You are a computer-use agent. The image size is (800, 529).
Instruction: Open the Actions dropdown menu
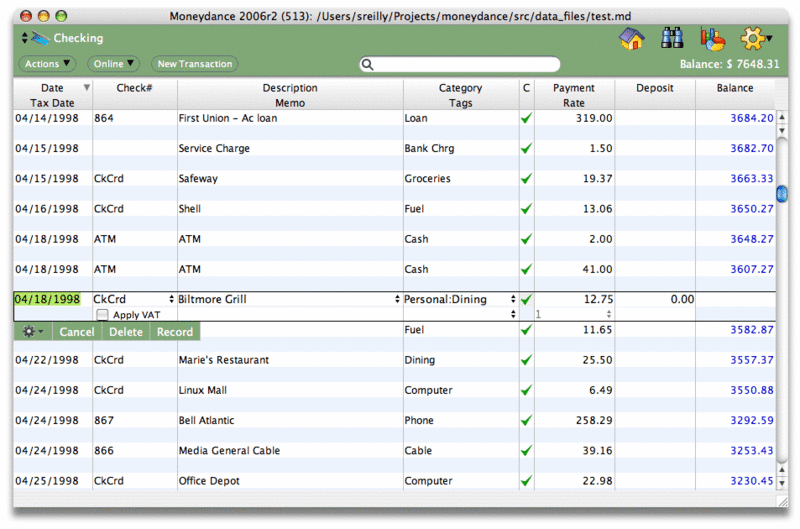(47, 64)
